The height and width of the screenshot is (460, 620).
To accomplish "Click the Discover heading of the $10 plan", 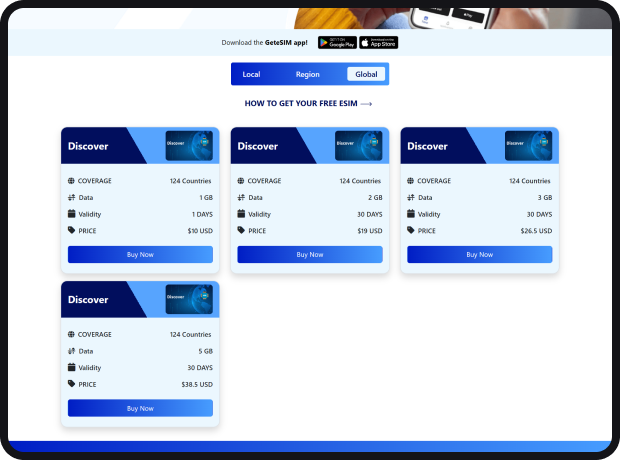I will (88, 146).
